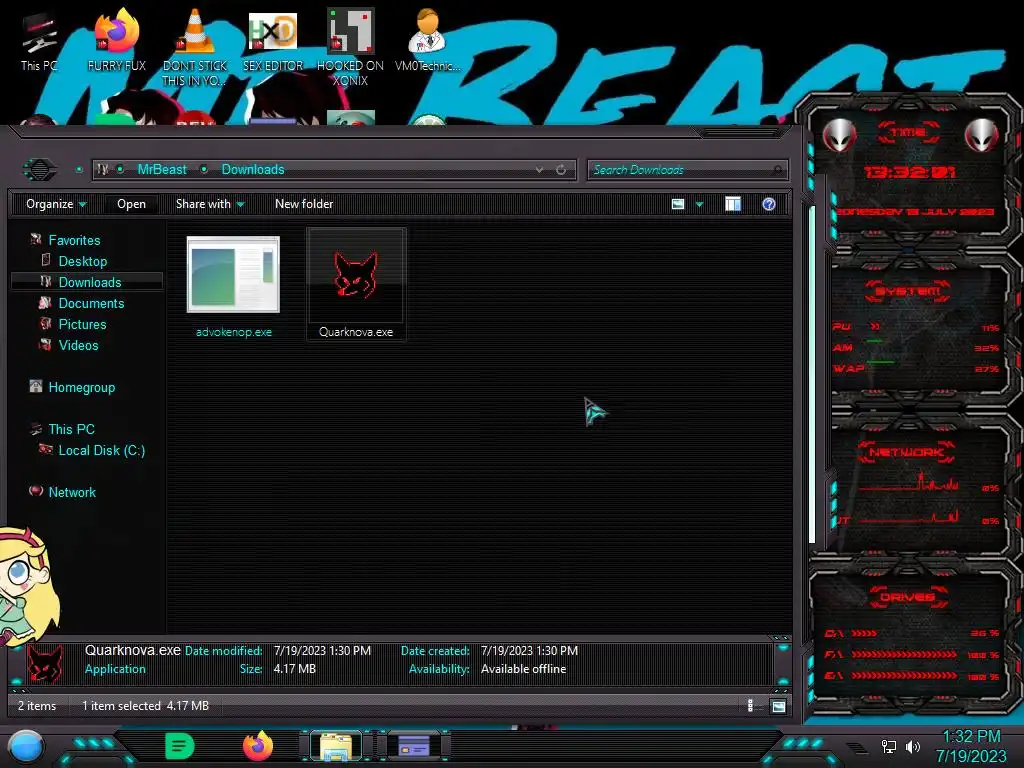
Task: Refresh the Downloads folder view
Action: (561, 170)
